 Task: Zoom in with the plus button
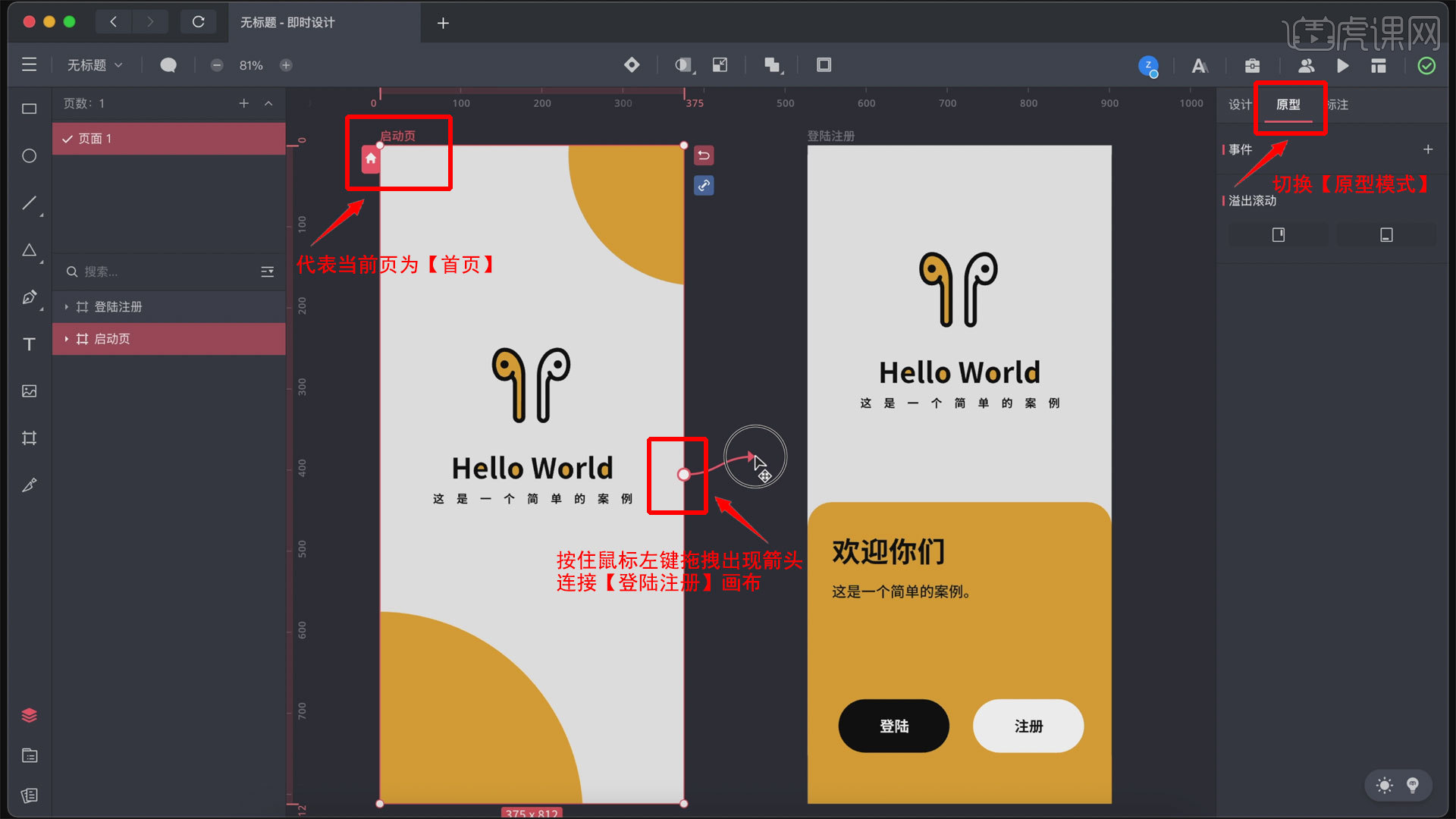(286, 65)
